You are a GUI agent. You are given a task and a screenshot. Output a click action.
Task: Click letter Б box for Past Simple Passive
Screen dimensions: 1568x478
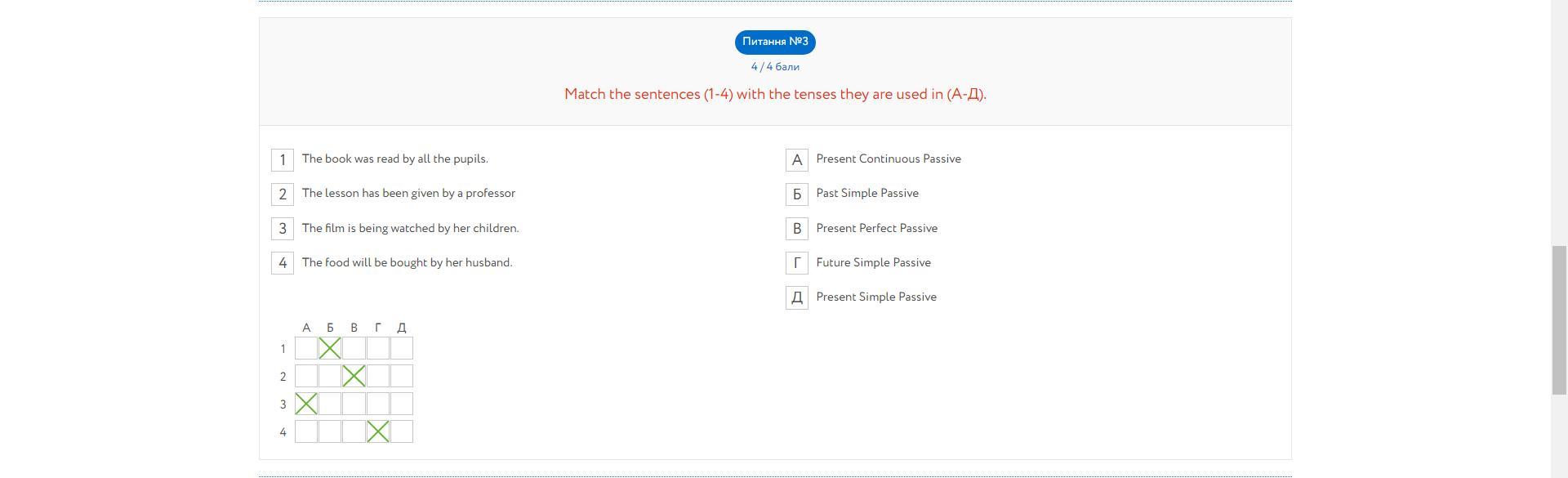point(797,194)
